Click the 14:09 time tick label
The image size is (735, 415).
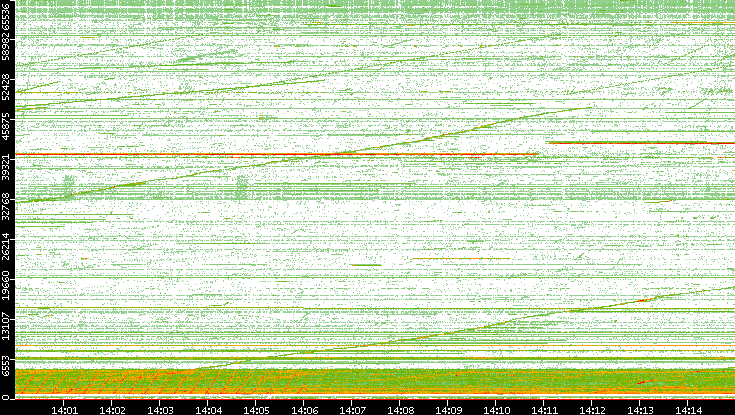tap(448, 410)
